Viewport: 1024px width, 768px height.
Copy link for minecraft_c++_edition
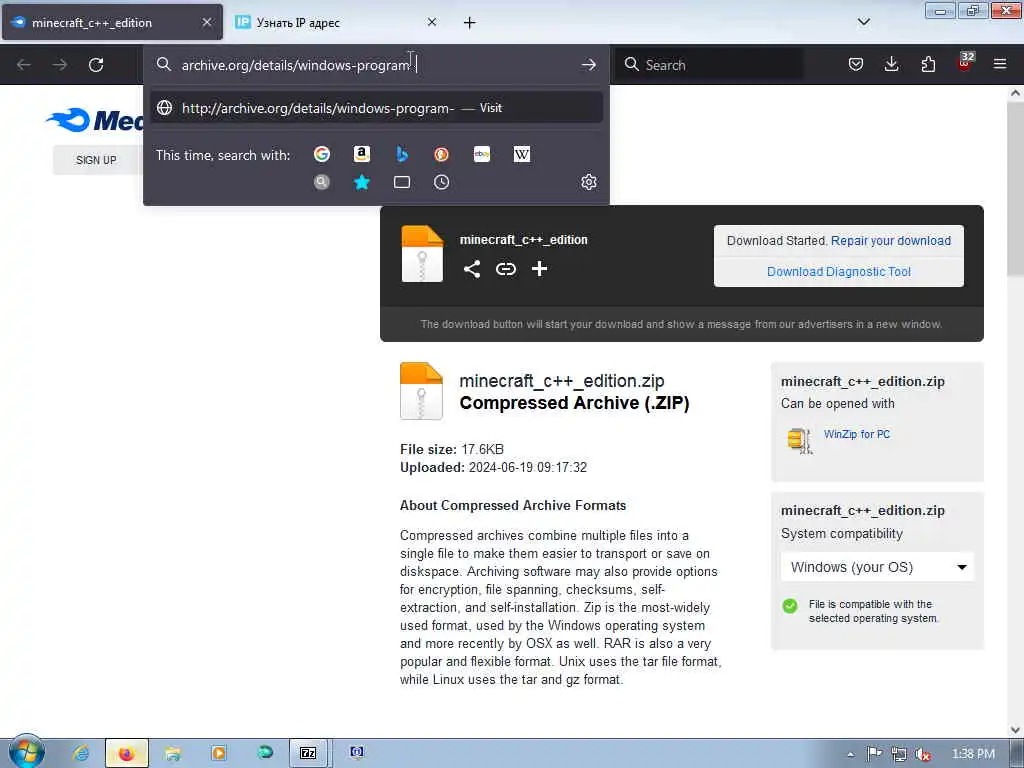pyautogui.click(x=505, y=269)
